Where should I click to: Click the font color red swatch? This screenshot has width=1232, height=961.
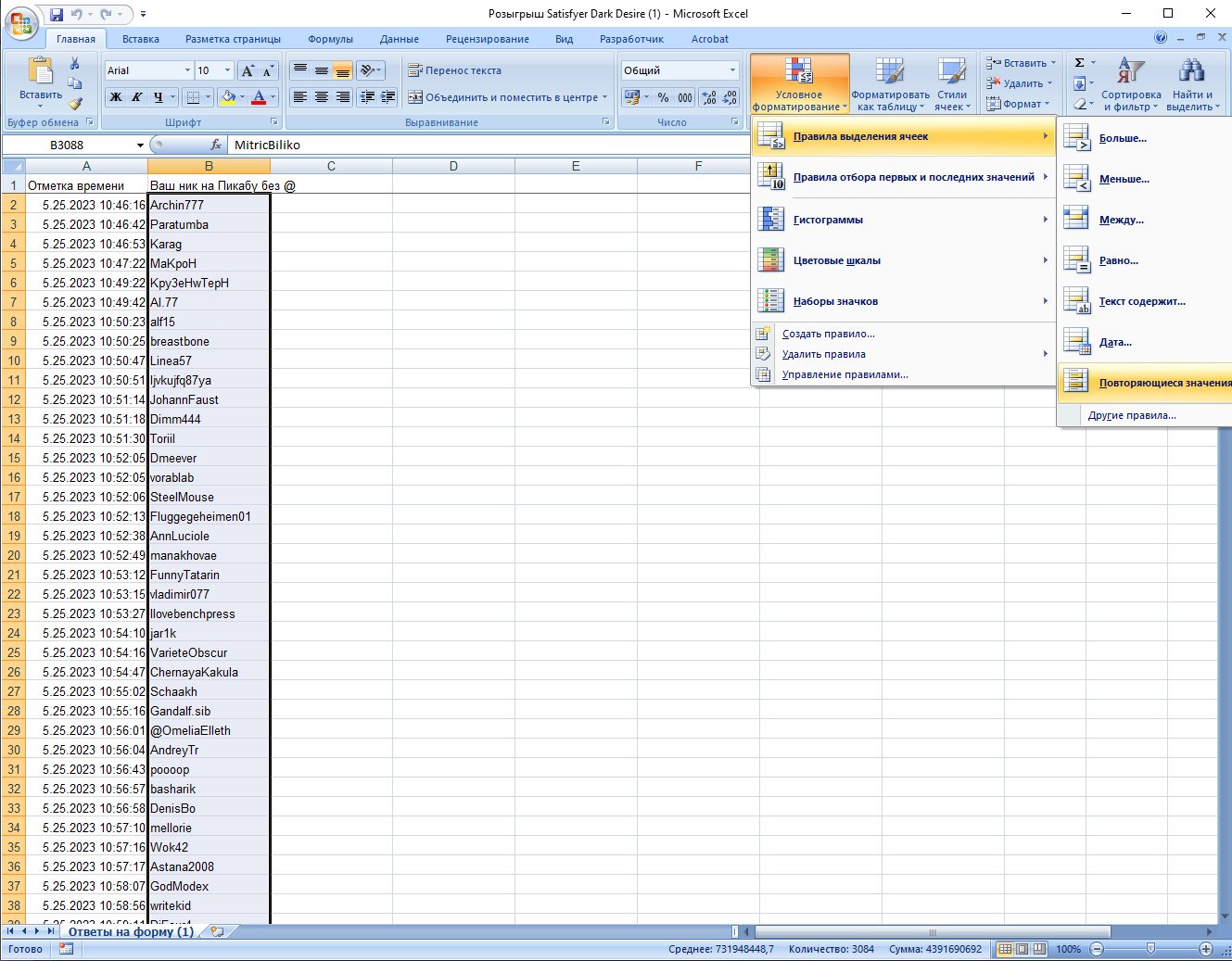click(259, 97)
